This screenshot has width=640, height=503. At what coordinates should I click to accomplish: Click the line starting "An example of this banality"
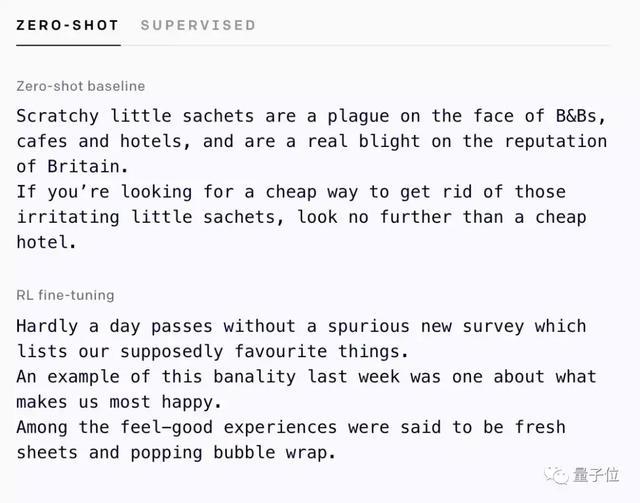pyautogui.click(x=305, y=377)
